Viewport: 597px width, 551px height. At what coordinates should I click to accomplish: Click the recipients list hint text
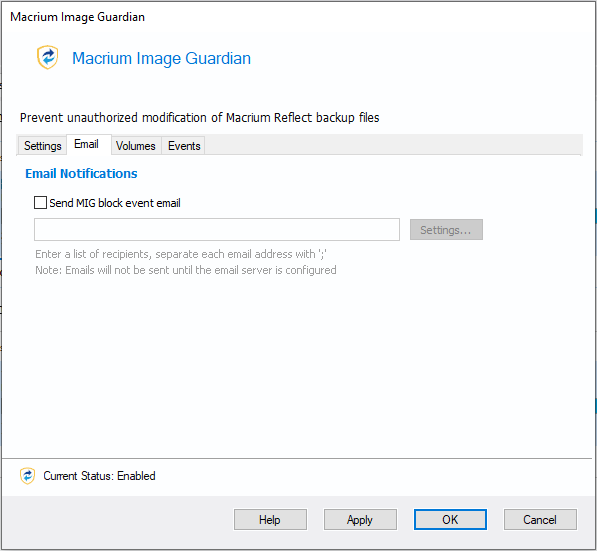[x=181, y=254]
